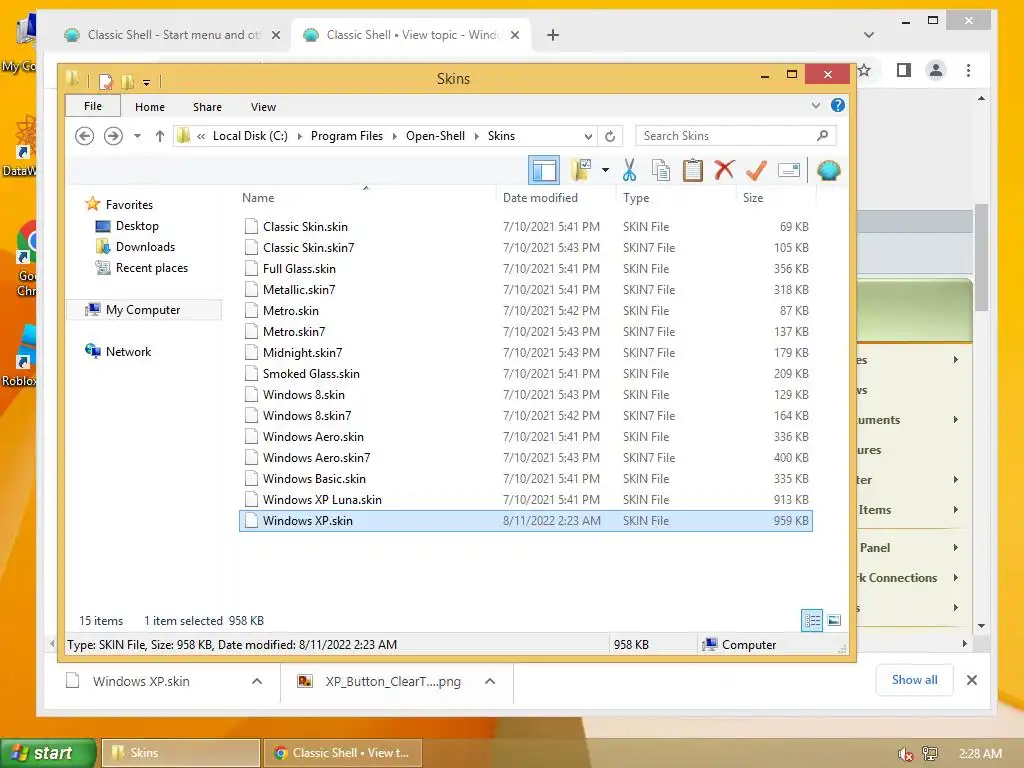Select Downloads in Favorites
Viewport: 1024px width, 768px height.
point(145,247)
